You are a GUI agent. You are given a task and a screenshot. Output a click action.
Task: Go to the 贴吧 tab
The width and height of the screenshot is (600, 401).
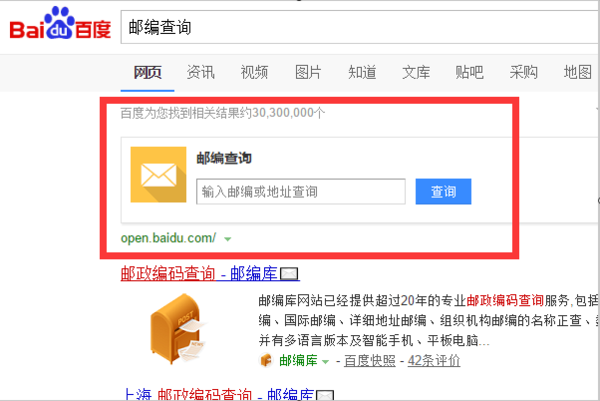tap(470, 72)
